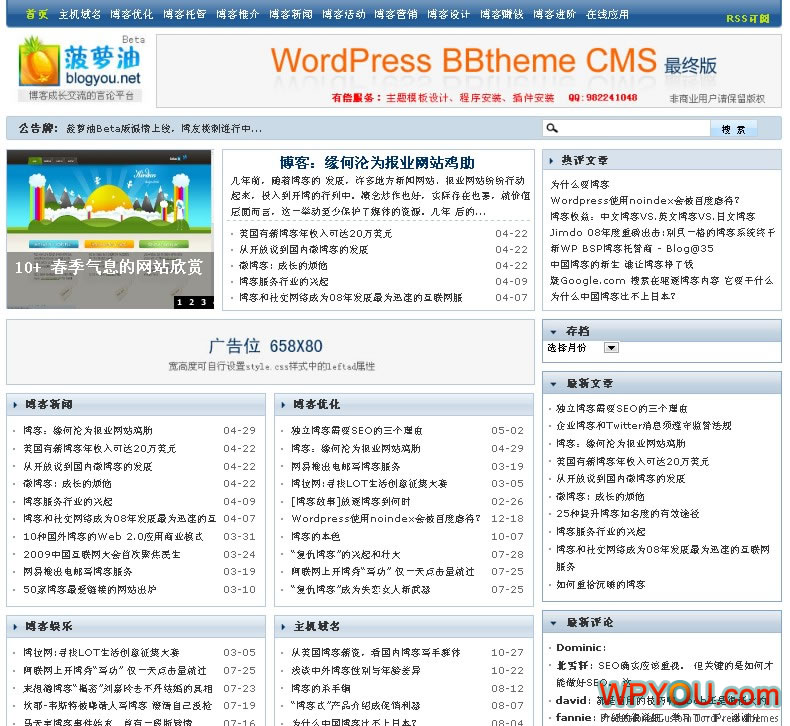Screen dimensions: 790x726
Task: Open 博客赚钱 in the top navigation
Action: [502, 14]
